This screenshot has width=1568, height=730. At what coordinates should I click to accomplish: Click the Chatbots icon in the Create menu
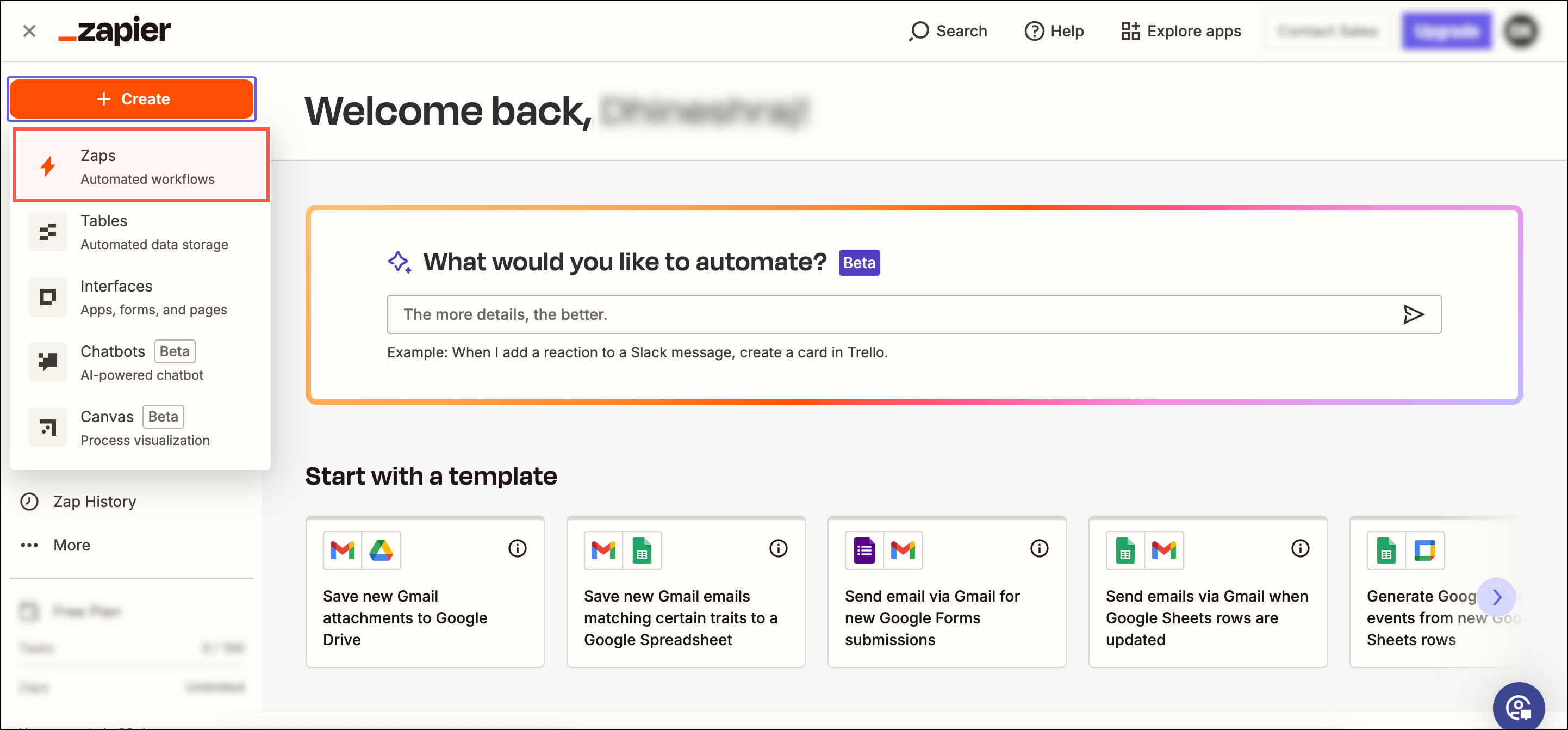click(x=47, y=362)
